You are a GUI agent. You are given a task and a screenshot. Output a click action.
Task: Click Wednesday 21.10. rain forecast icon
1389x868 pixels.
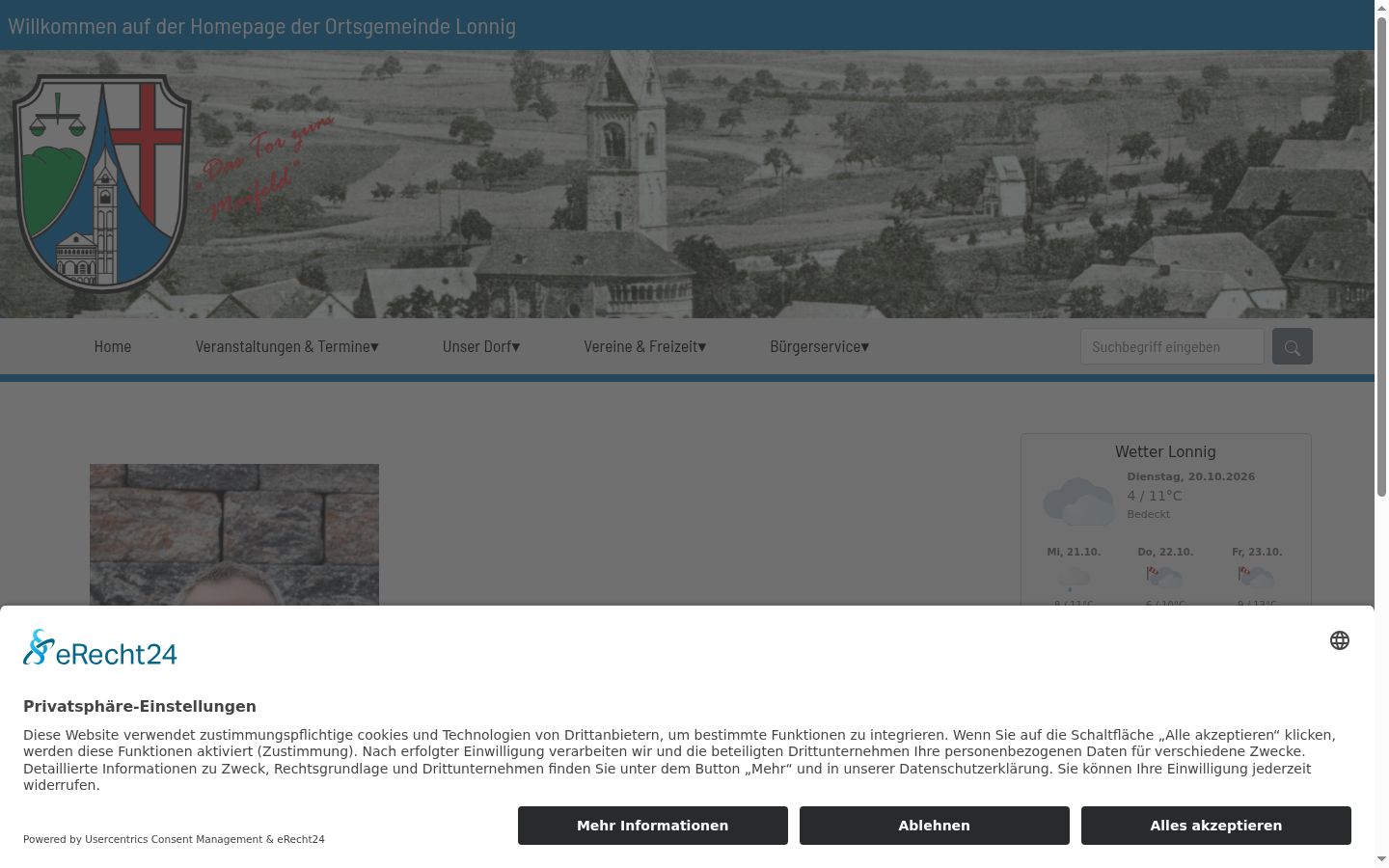point(1074,578)
